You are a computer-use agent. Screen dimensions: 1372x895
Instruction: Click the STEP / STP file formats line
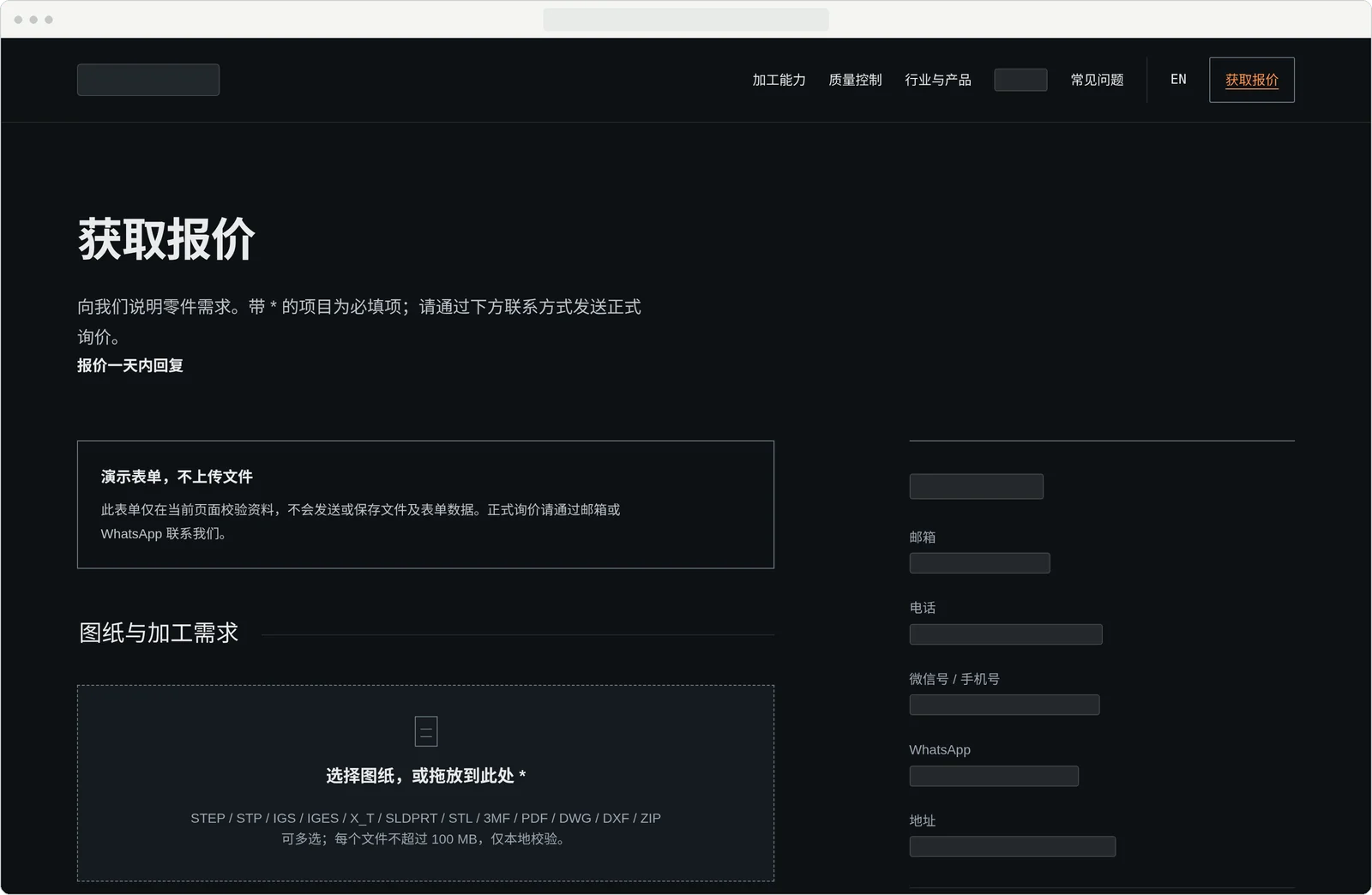point(426,818)
